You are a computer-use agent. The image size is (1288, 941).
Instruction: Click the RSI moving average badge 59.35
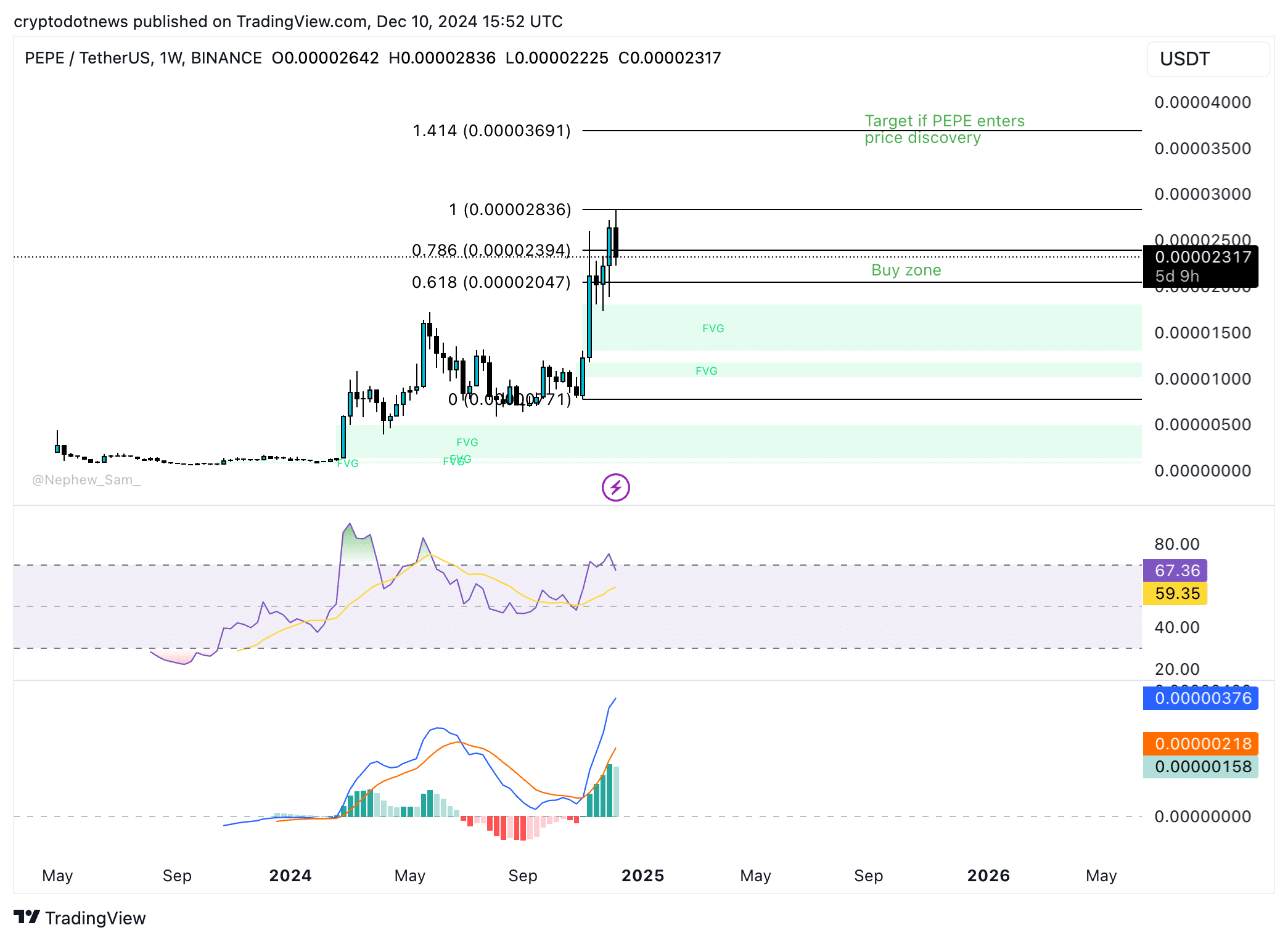[1175, 593]
